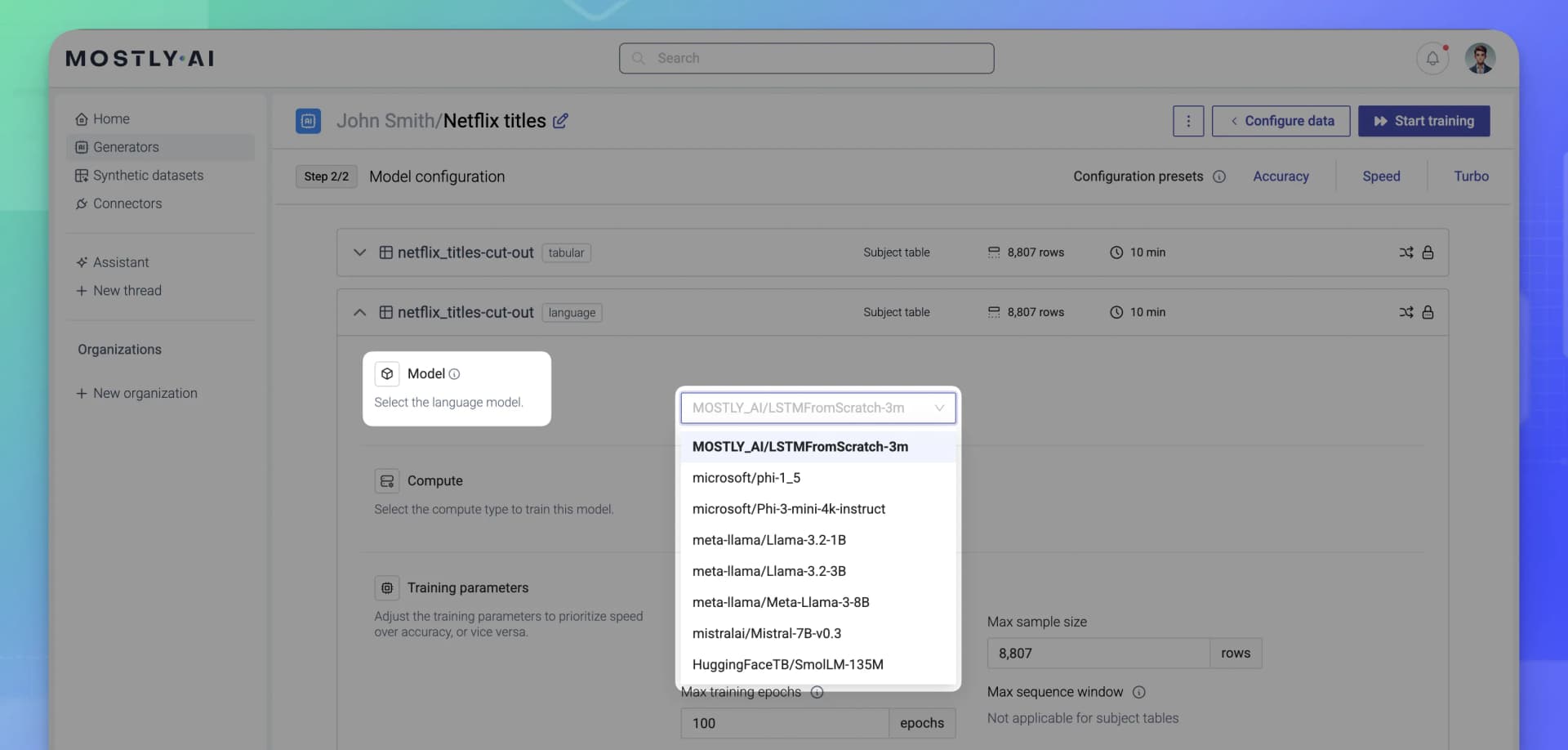This screenshot has width=1568, height=750.
Task: Click the Compute server icon
Action: 387,481
